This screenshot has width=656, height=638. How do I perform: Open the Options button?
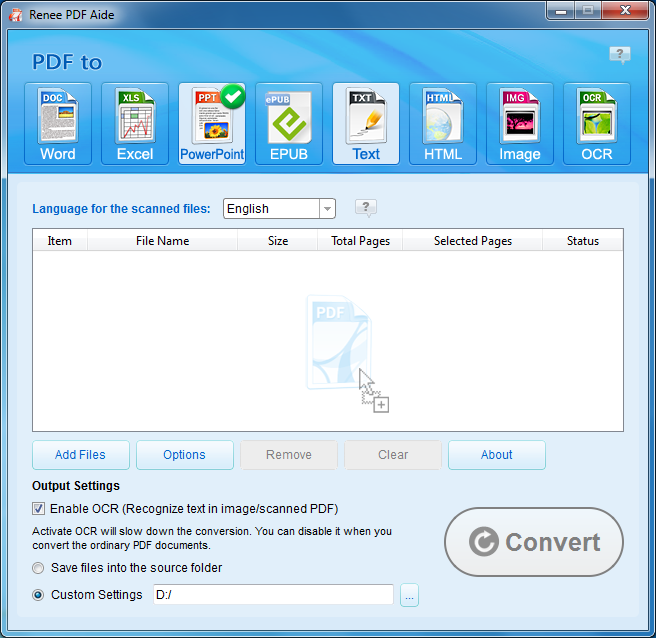(184, 455)
